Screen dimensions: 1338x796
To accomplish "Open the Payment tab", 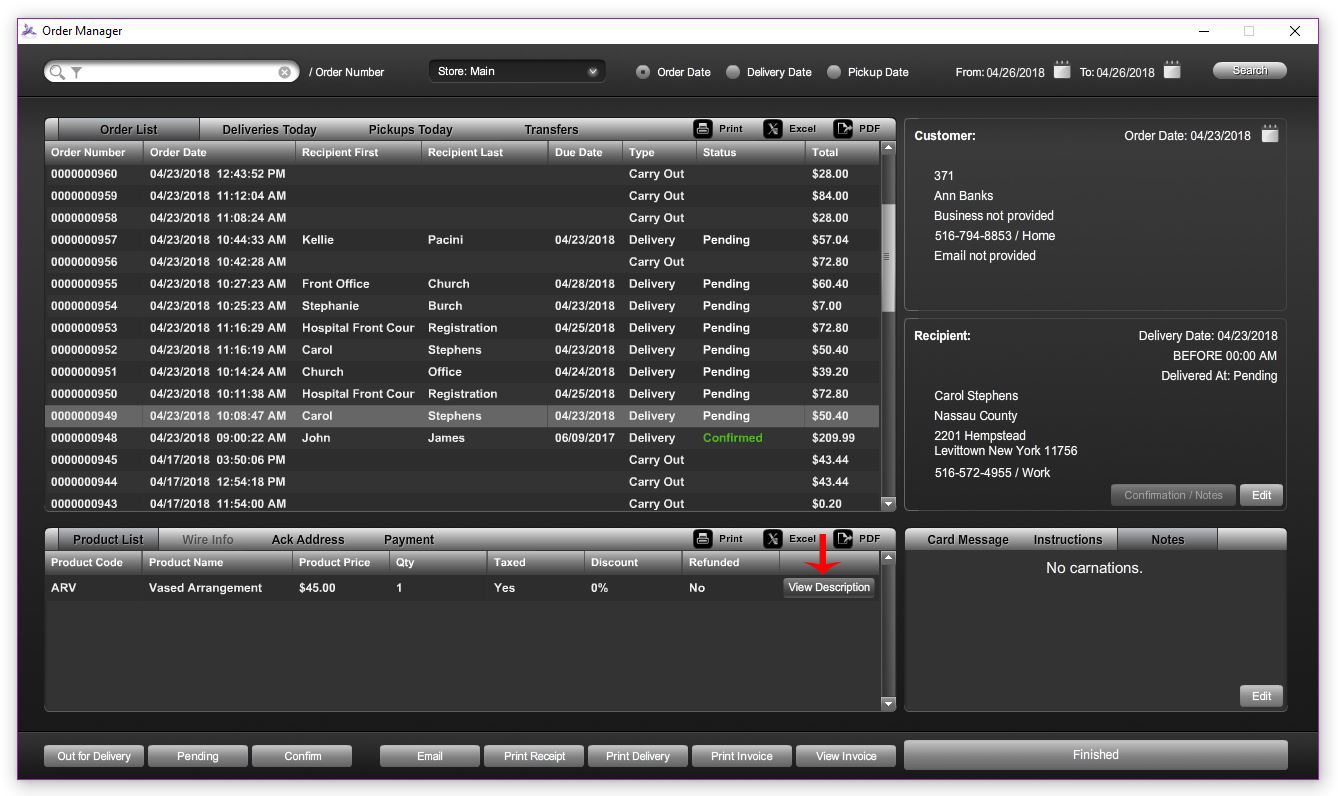I will pyautogui.click(x=409, y=540).
